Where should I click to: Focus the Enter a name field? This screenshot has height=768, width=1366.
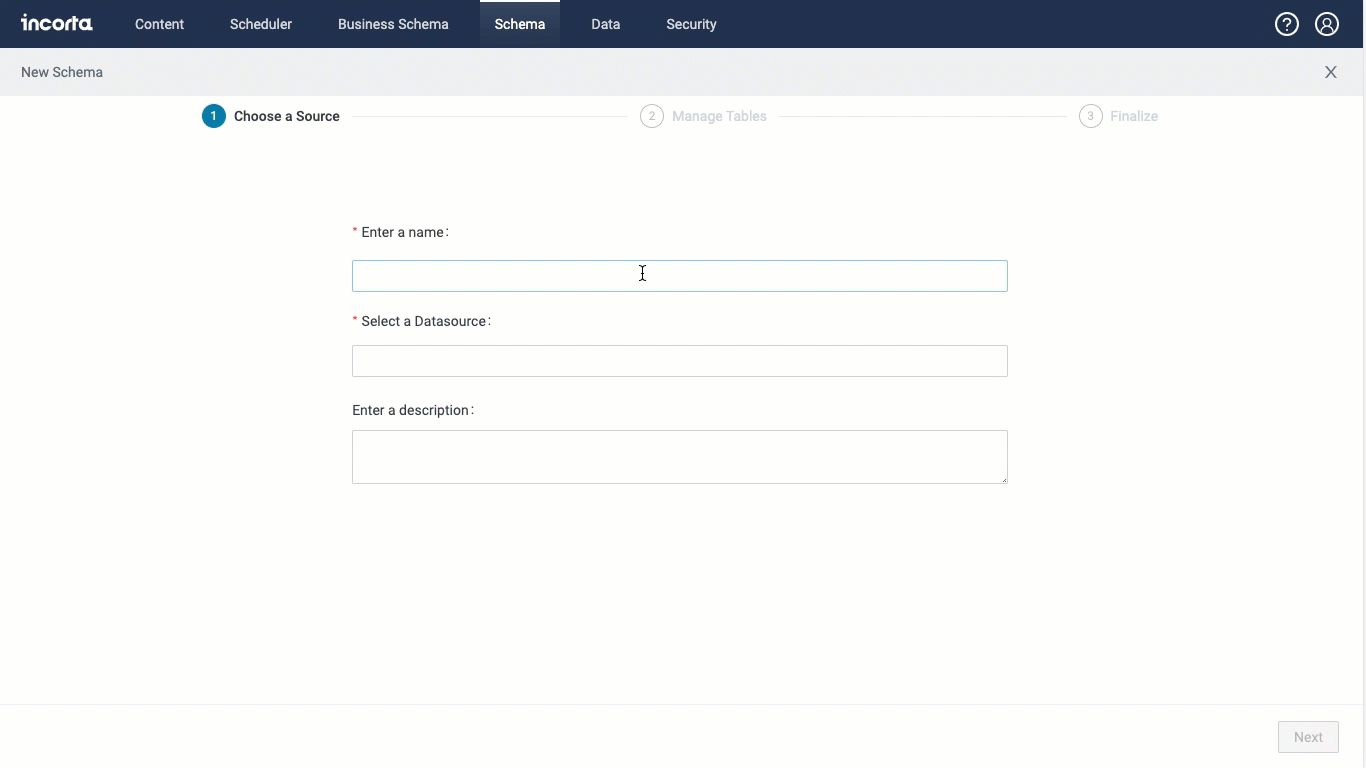point(680,276)
